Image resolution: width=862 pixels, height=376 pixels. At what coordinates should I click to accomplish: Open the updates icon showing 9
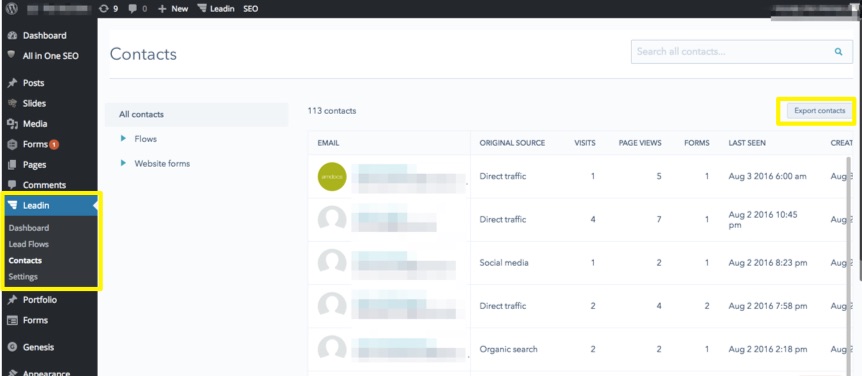click(x=104, y=8)
